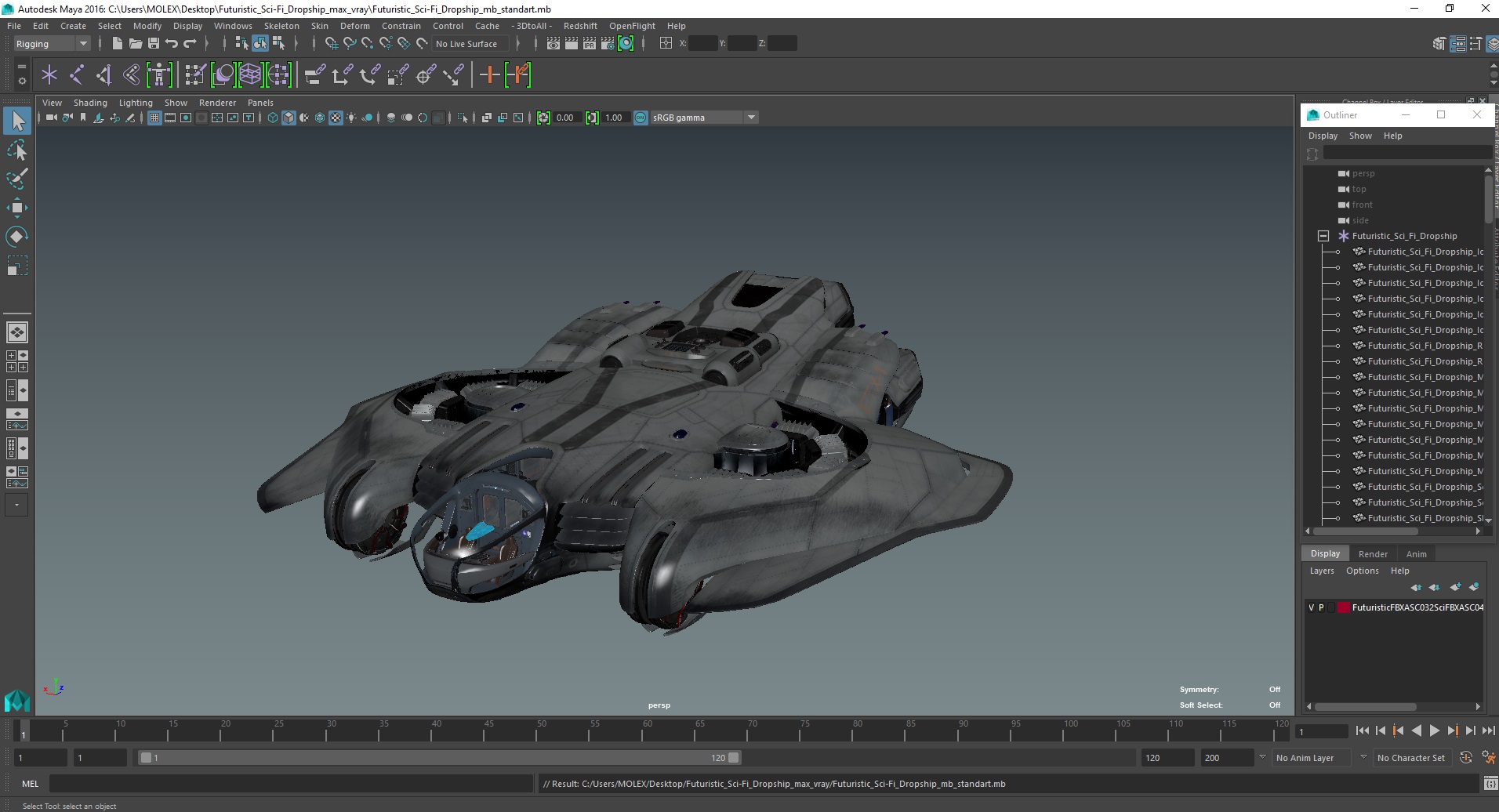This screenshot has height=812, width=1499.
Task: Activate the Move tool in toolbox
Action: point(17,207)
